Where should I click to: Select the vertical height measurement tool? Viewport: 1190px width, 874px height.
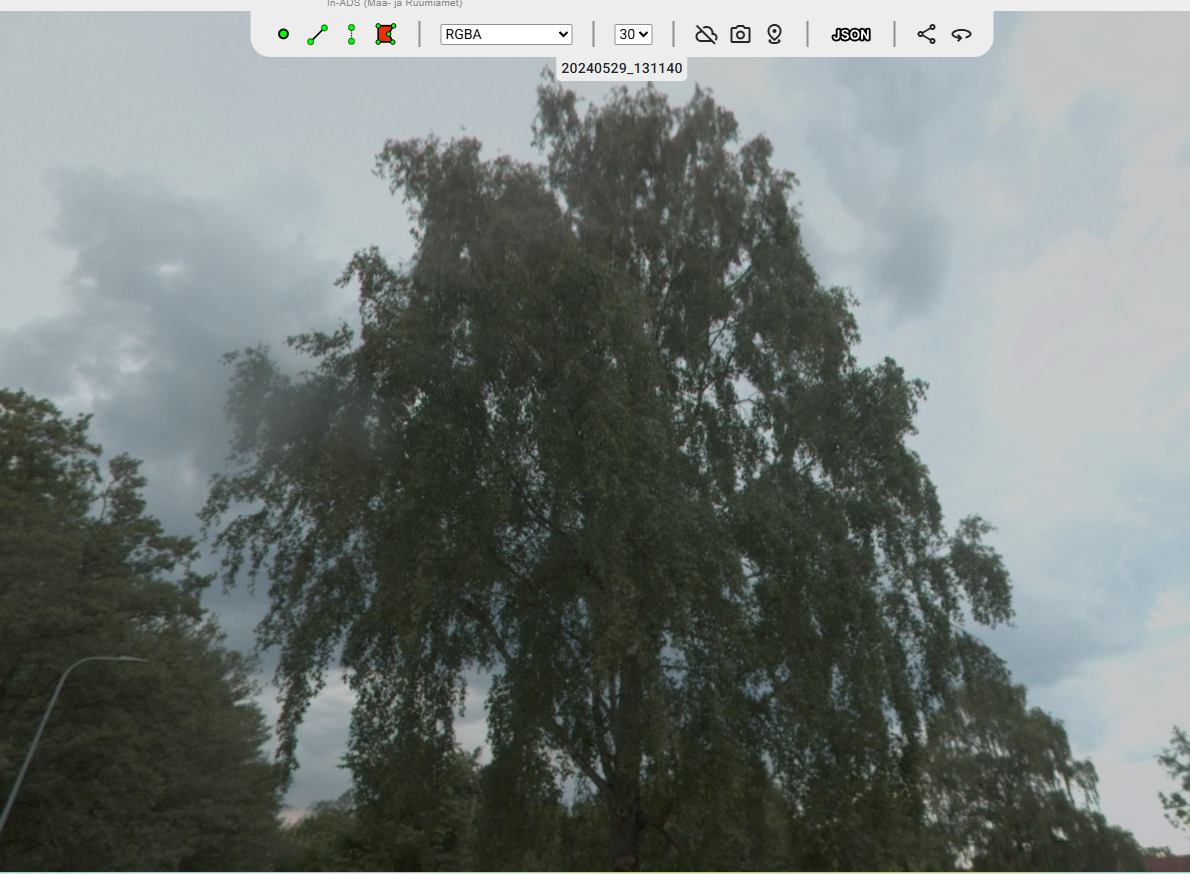coord(351,34)
